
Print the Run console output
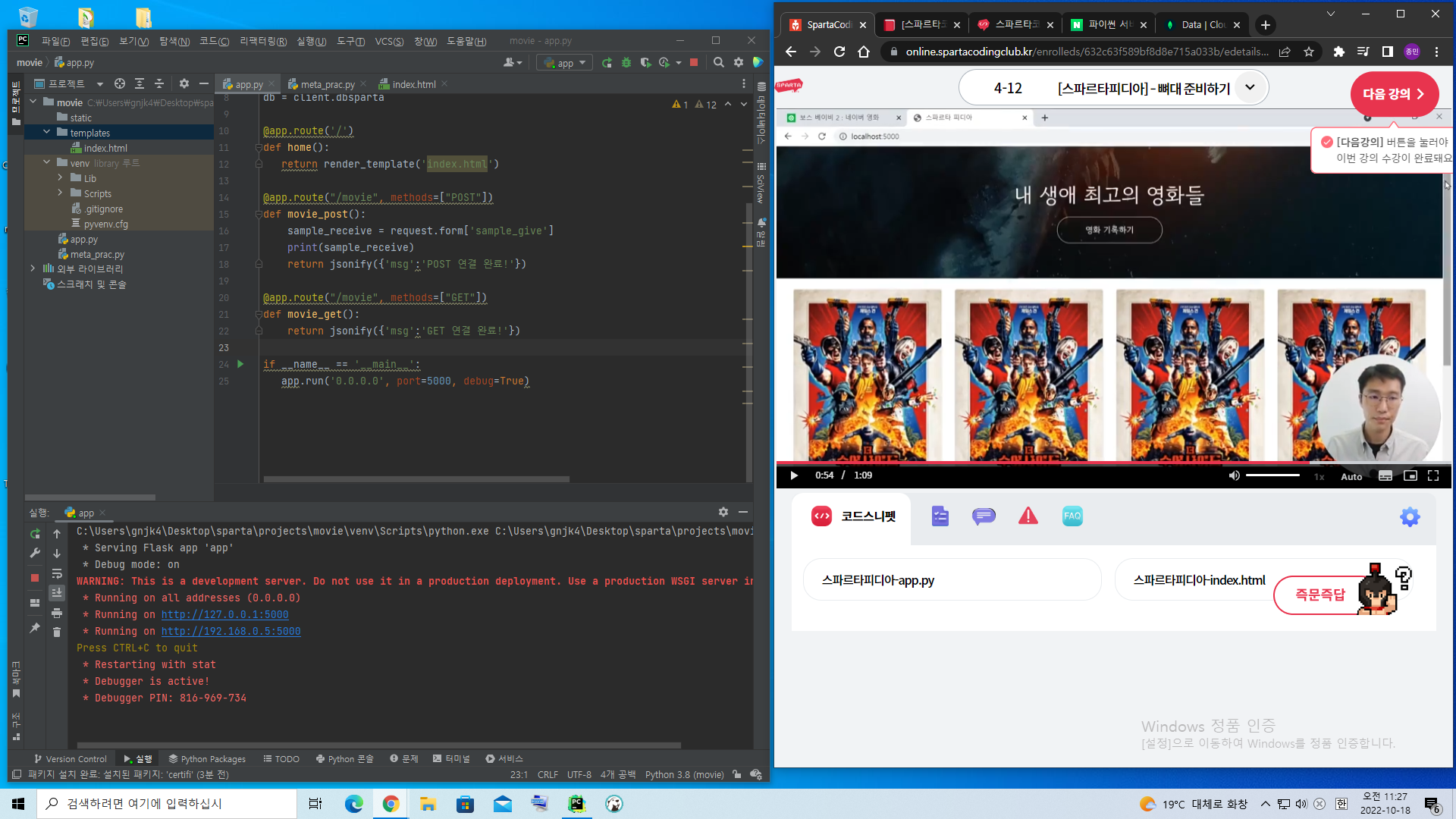coord(57,613)
